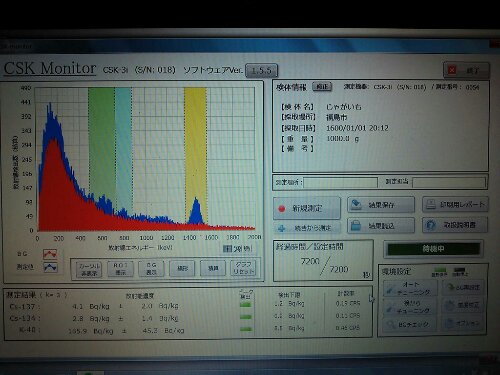Click the edit button beside sample information
Image resolution: width=500 pixels, height=375 pixels.
[322, 87]
